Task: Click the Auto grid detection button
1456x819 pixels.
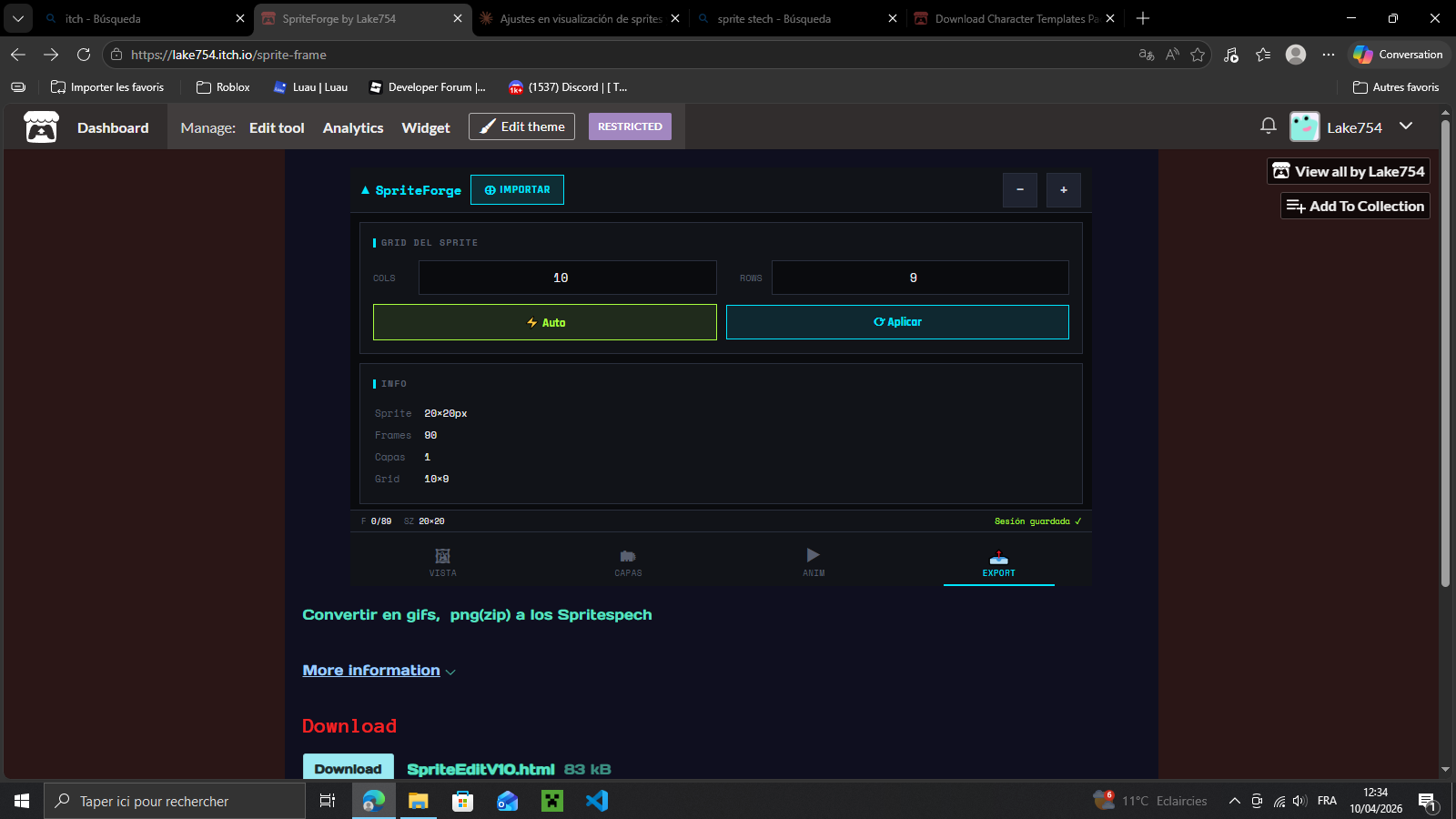Action: 545,322
